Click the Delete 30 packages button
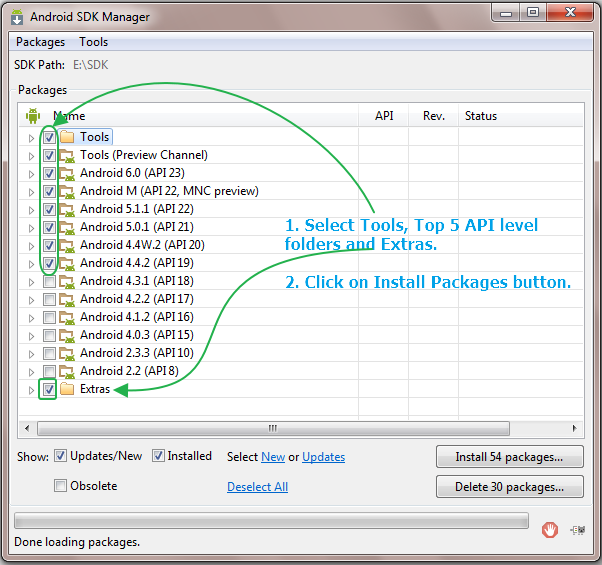This screenshot has width=602, height=565. [x=509, y=487]
